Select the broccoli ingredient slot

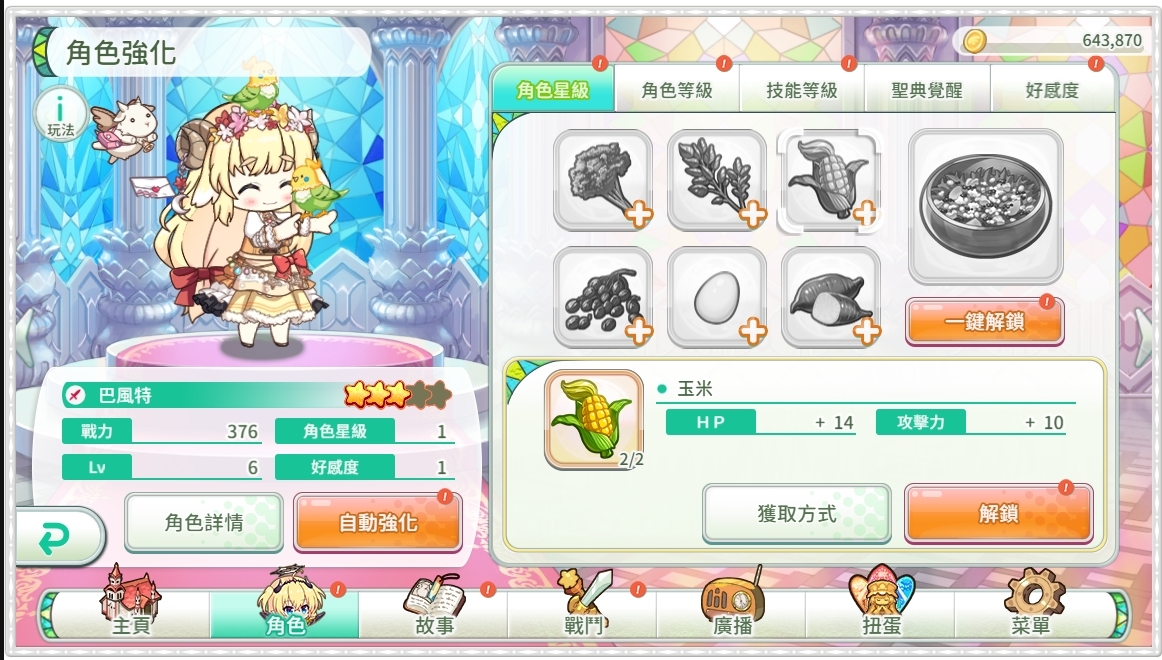click(x=602, y=180)
